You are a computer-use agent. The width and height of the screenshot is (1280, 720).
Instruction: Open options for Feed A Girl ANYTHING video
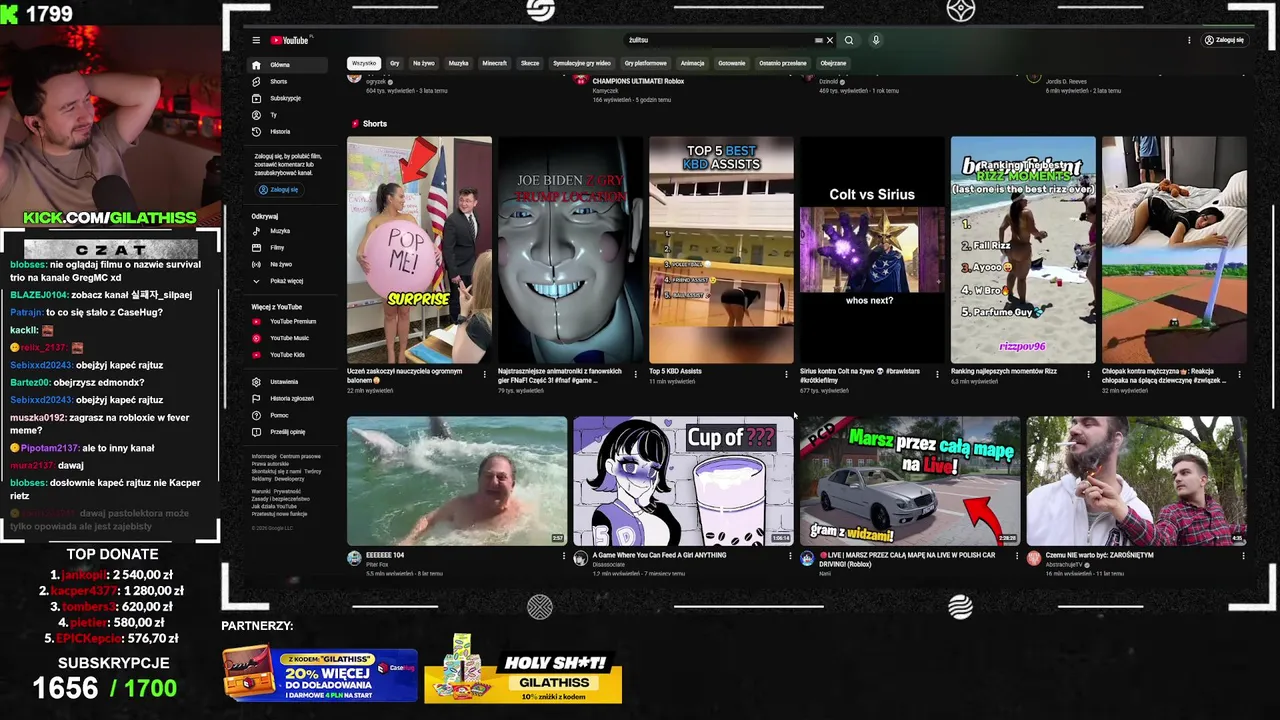pos(790,556)
